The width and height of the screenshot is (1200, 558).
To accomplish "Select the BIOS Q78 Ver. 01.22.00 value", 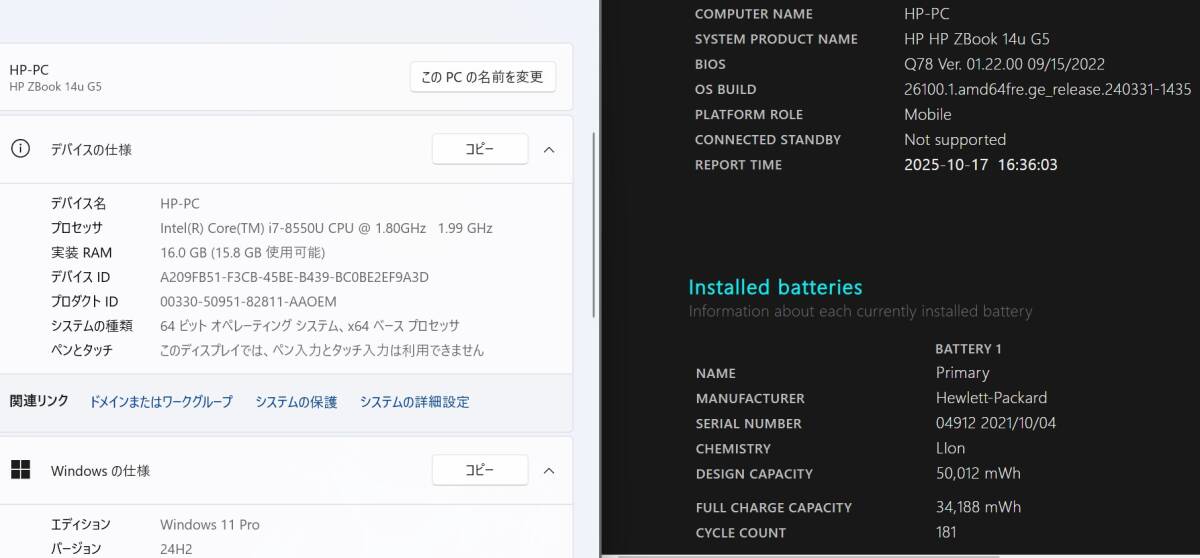I will pos(1004,64).
